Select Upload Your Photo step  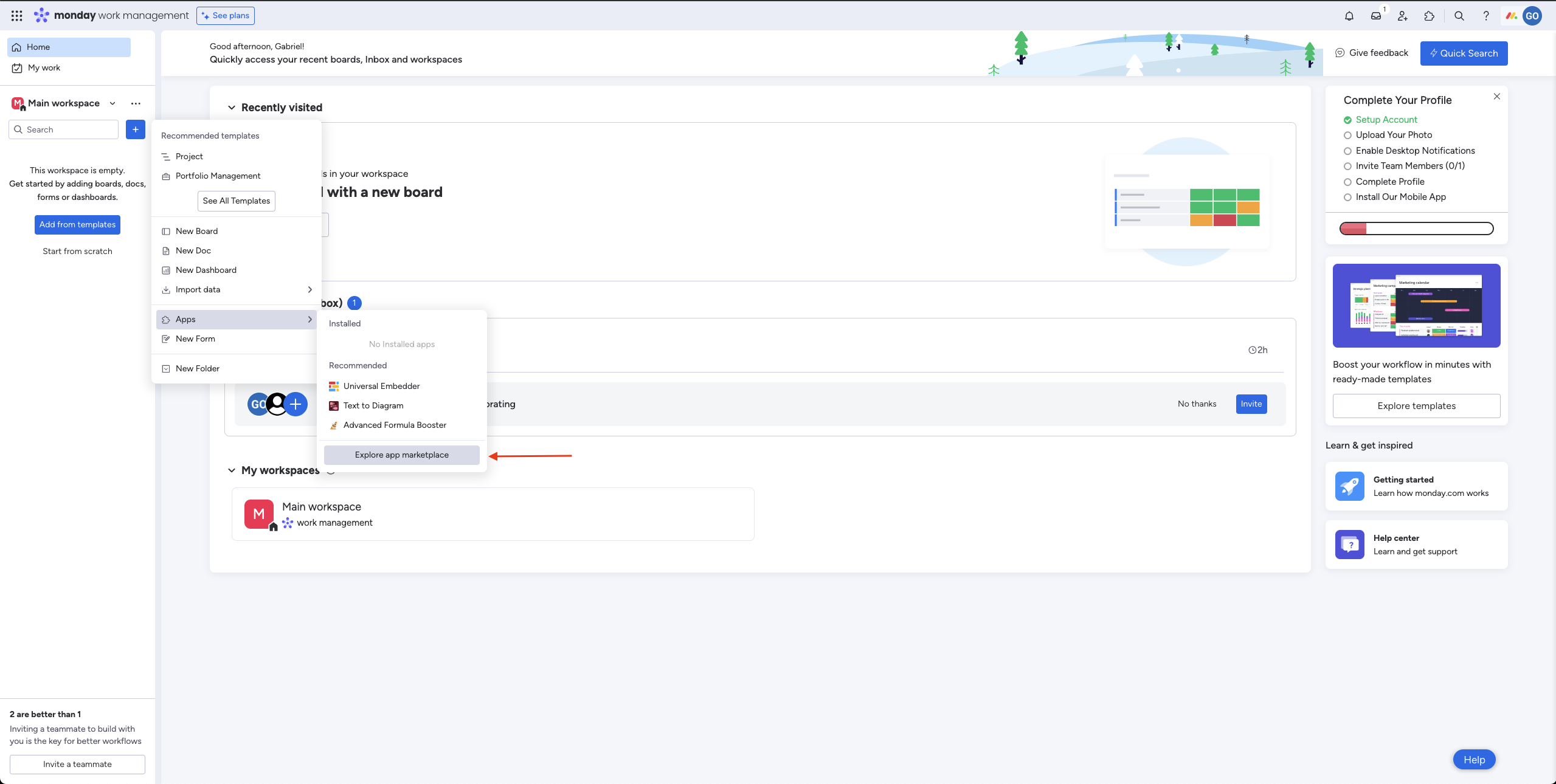coord(1388,135)
